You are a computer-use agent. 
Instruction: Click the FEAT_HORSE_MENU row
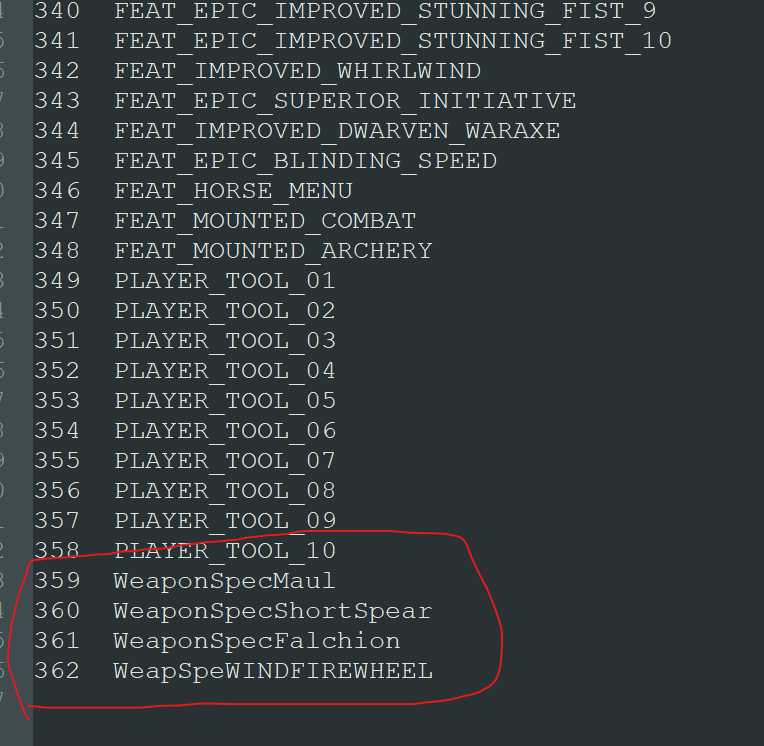point(233,191)
